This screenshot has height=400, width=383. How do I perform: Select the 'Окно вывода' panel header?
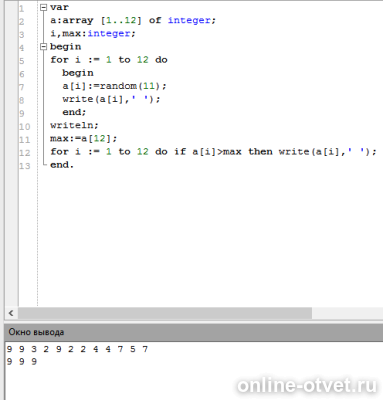click(x=194, y=332)
